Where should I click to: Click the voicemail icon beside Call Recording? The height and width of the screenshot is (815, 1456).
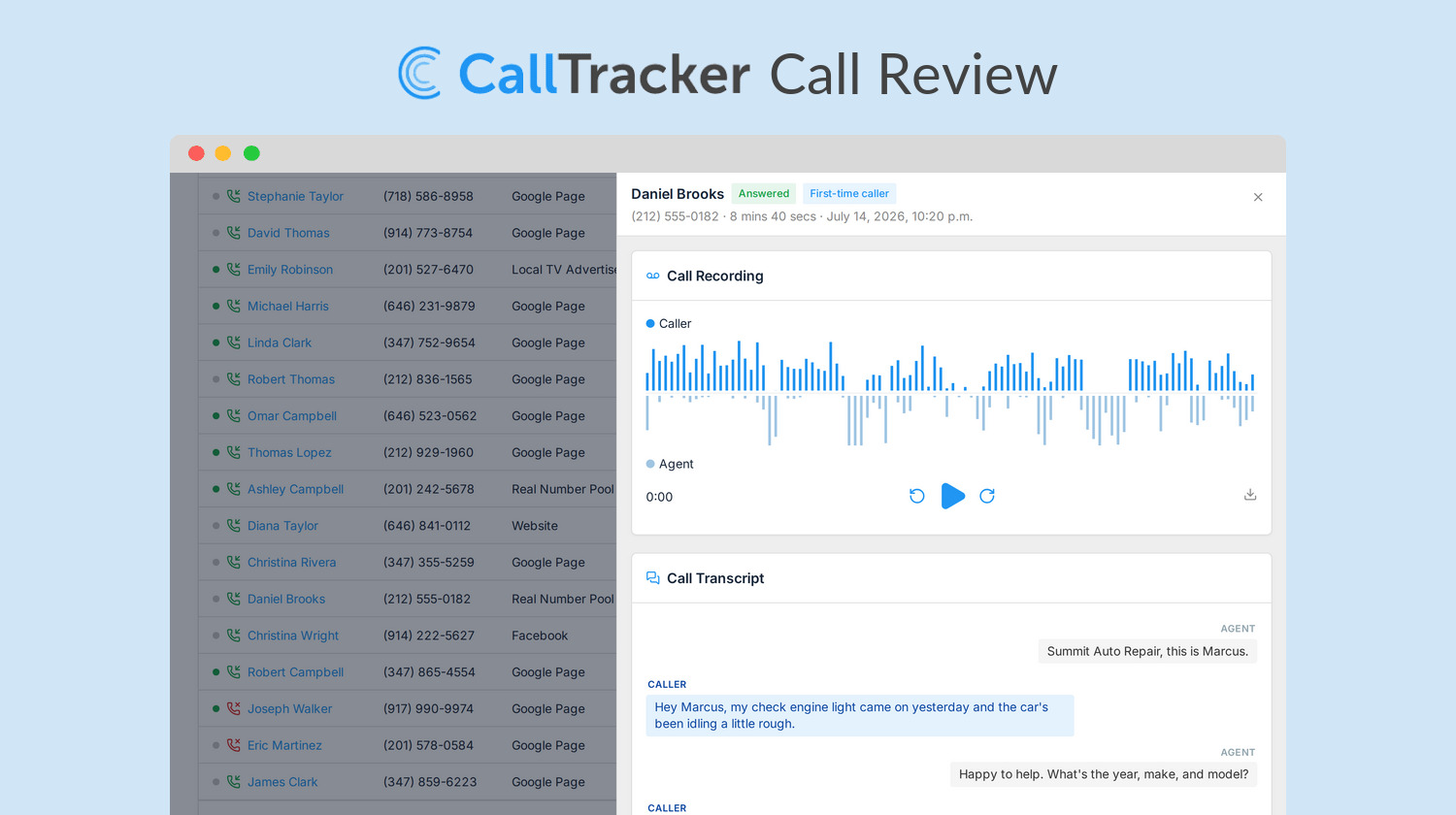pos(653,277)
